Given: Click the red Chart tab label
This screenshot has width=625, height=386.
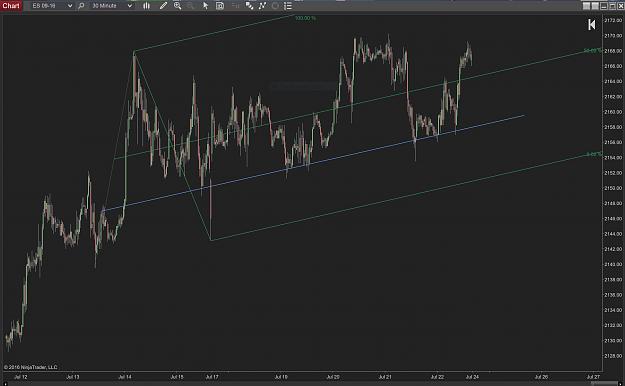Looking at the screenshot, I should tap(11, 6).
